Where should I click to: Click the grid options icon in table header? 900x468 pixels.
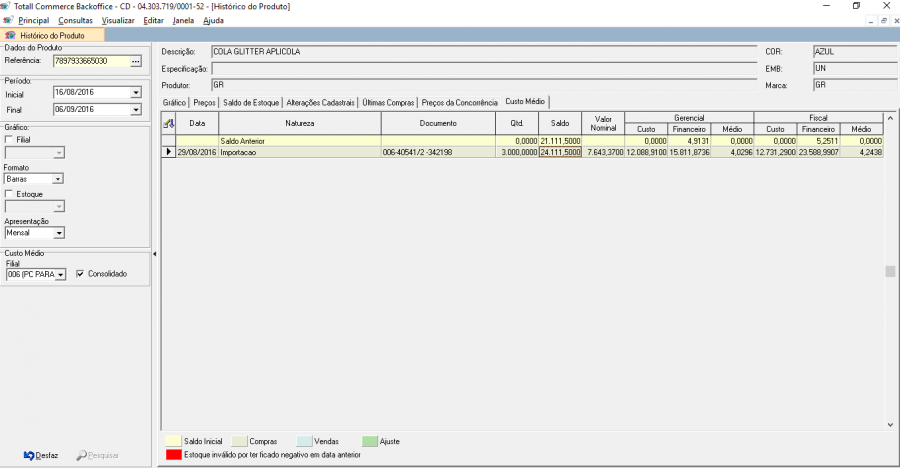169,123
